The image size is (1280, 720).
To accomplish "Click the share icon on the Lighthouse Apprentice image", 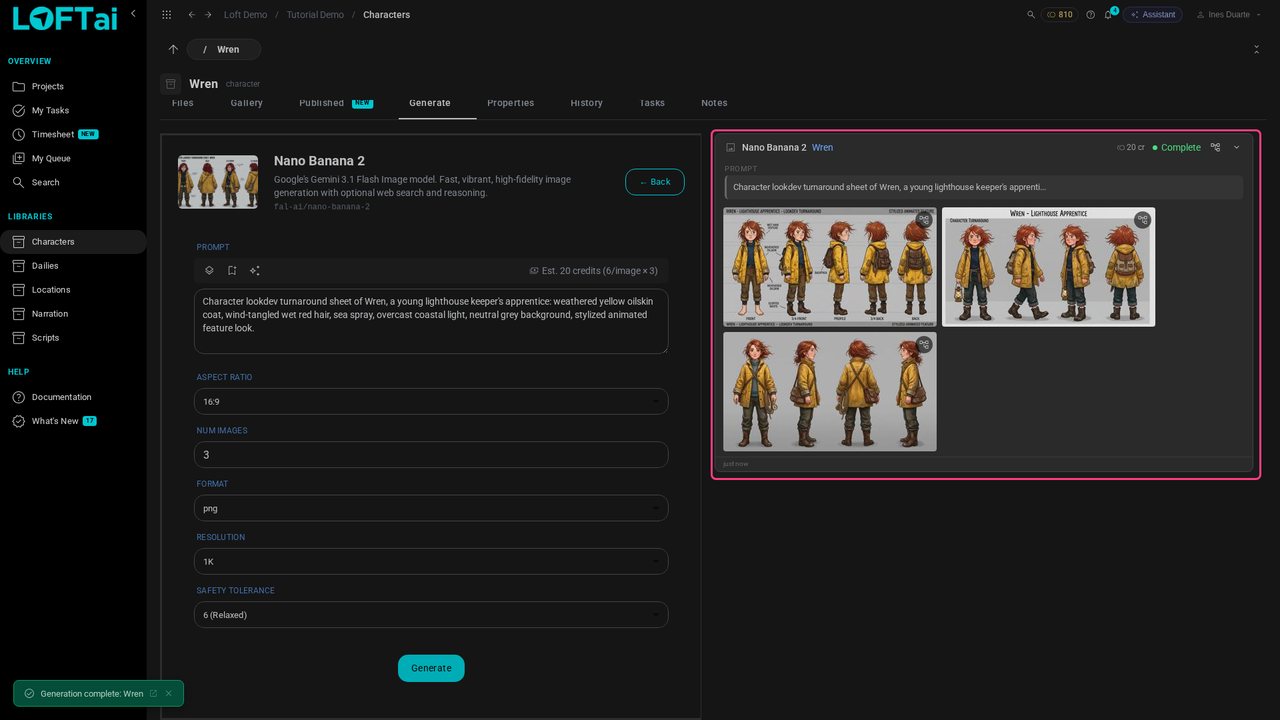I will [x=1142, y=220].
